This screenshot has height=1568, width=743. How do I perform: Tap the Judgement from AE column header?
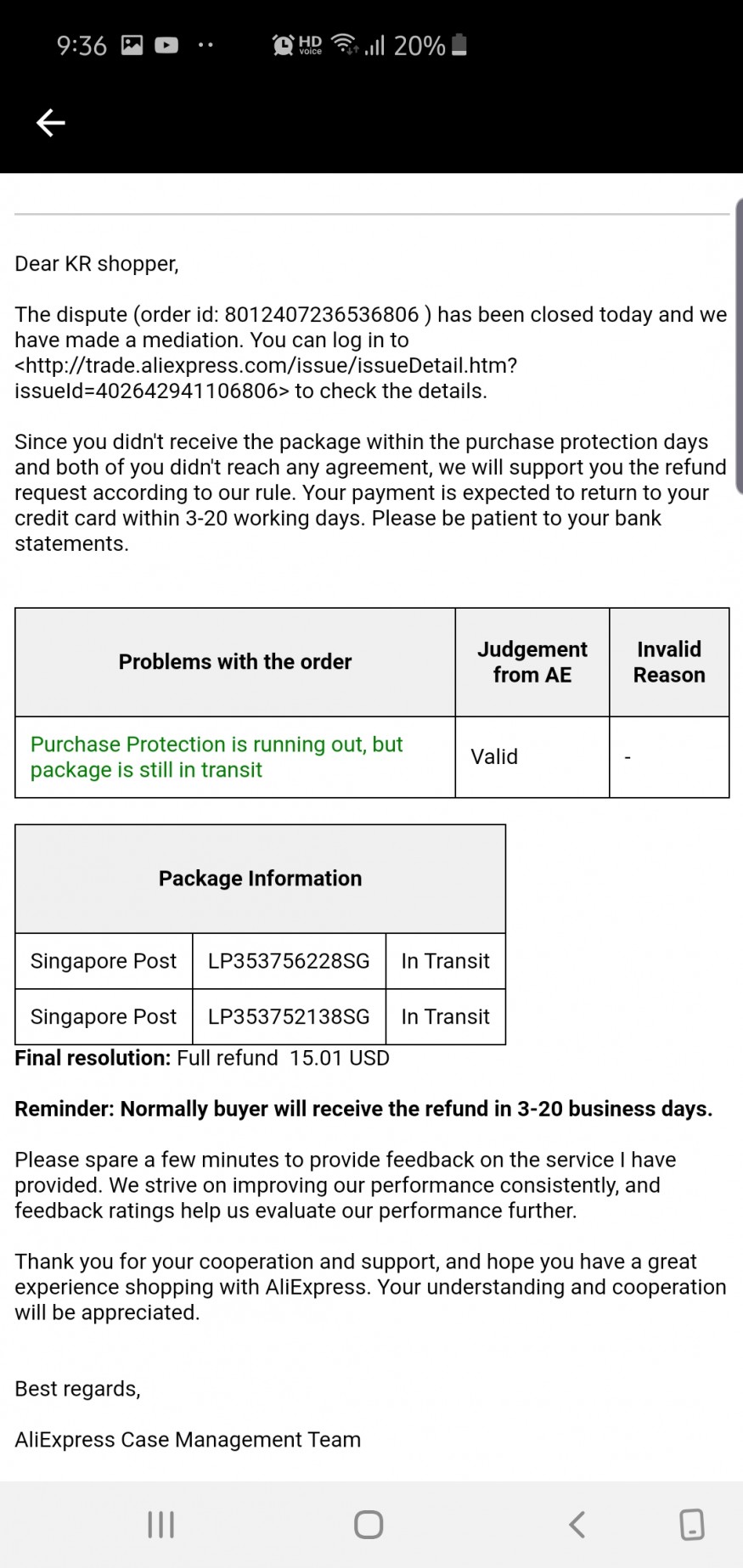point(532,662)
